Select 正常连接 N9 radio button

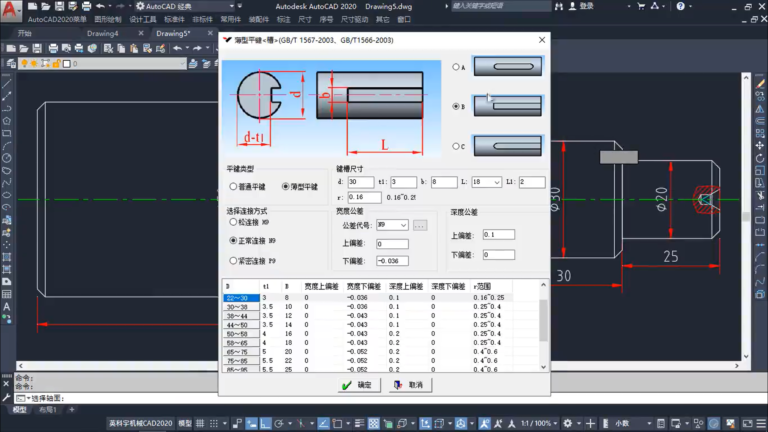click(233, 240)
